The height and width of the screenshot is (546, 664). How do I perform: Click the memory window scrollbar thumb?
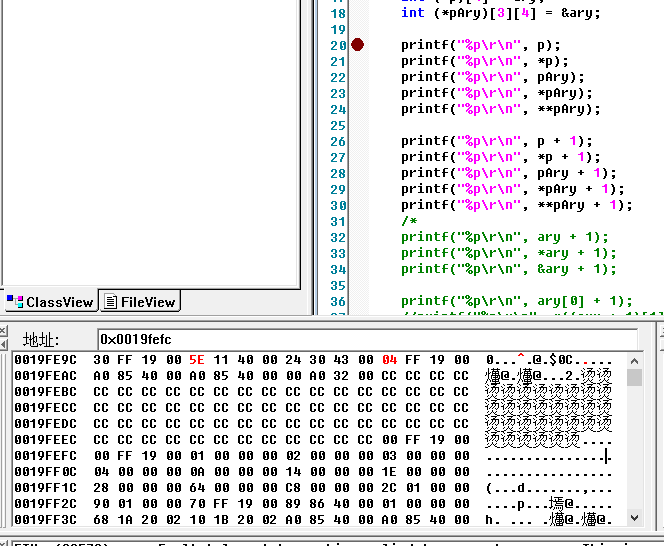tap(634, 377)
